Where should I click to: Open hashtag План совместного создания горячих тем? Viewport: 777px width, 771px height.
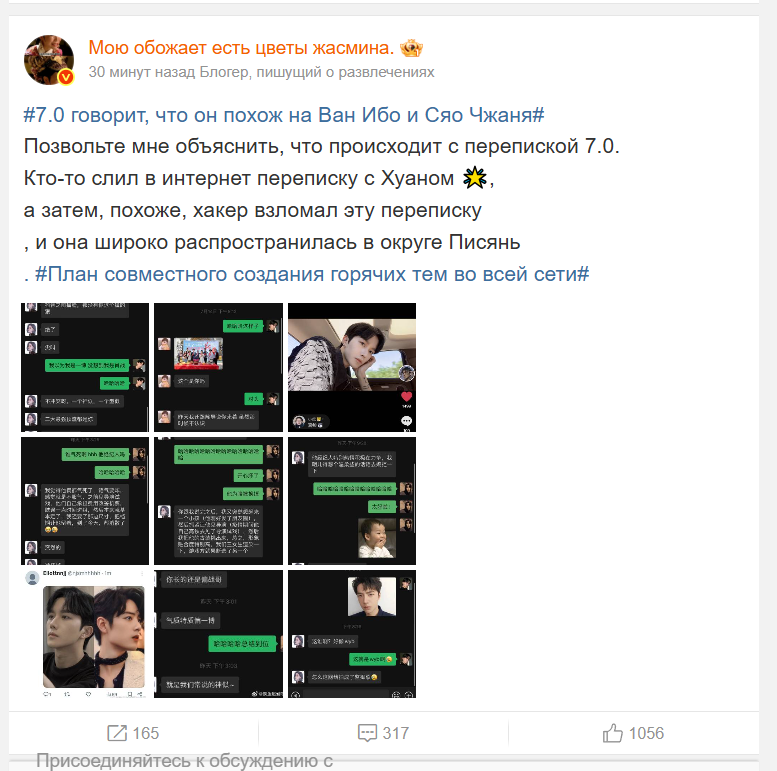point(312,274)
